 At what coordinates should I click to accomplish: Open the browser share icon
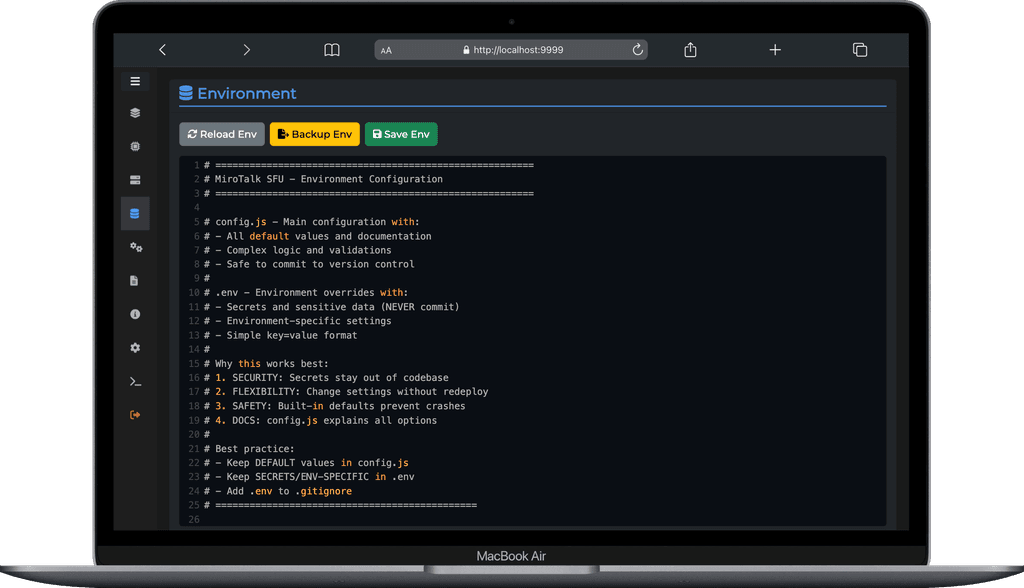coord(690,50)
